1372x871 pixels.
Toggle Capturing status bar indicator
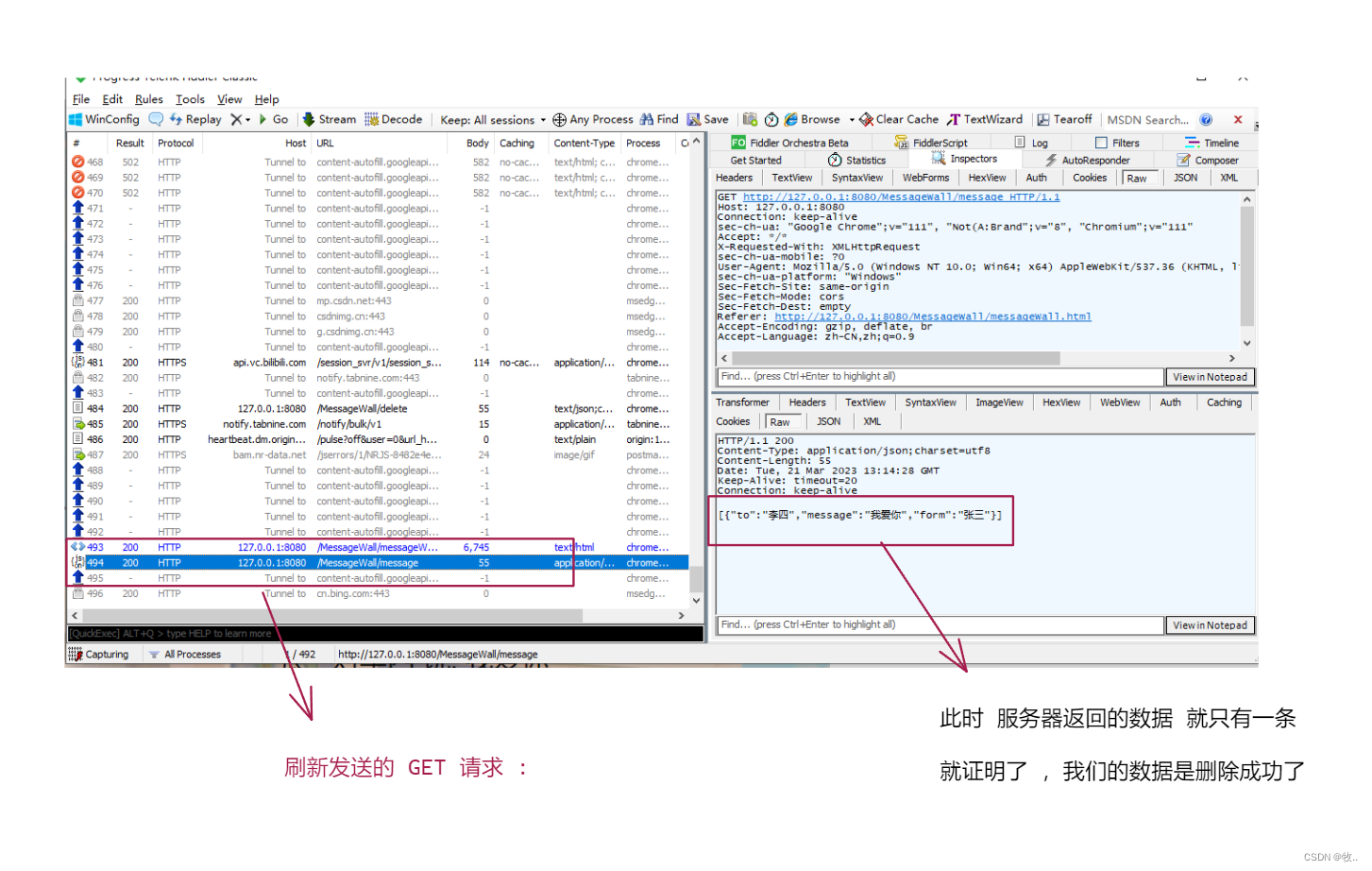pyautogui.click(x=98, y=655)
